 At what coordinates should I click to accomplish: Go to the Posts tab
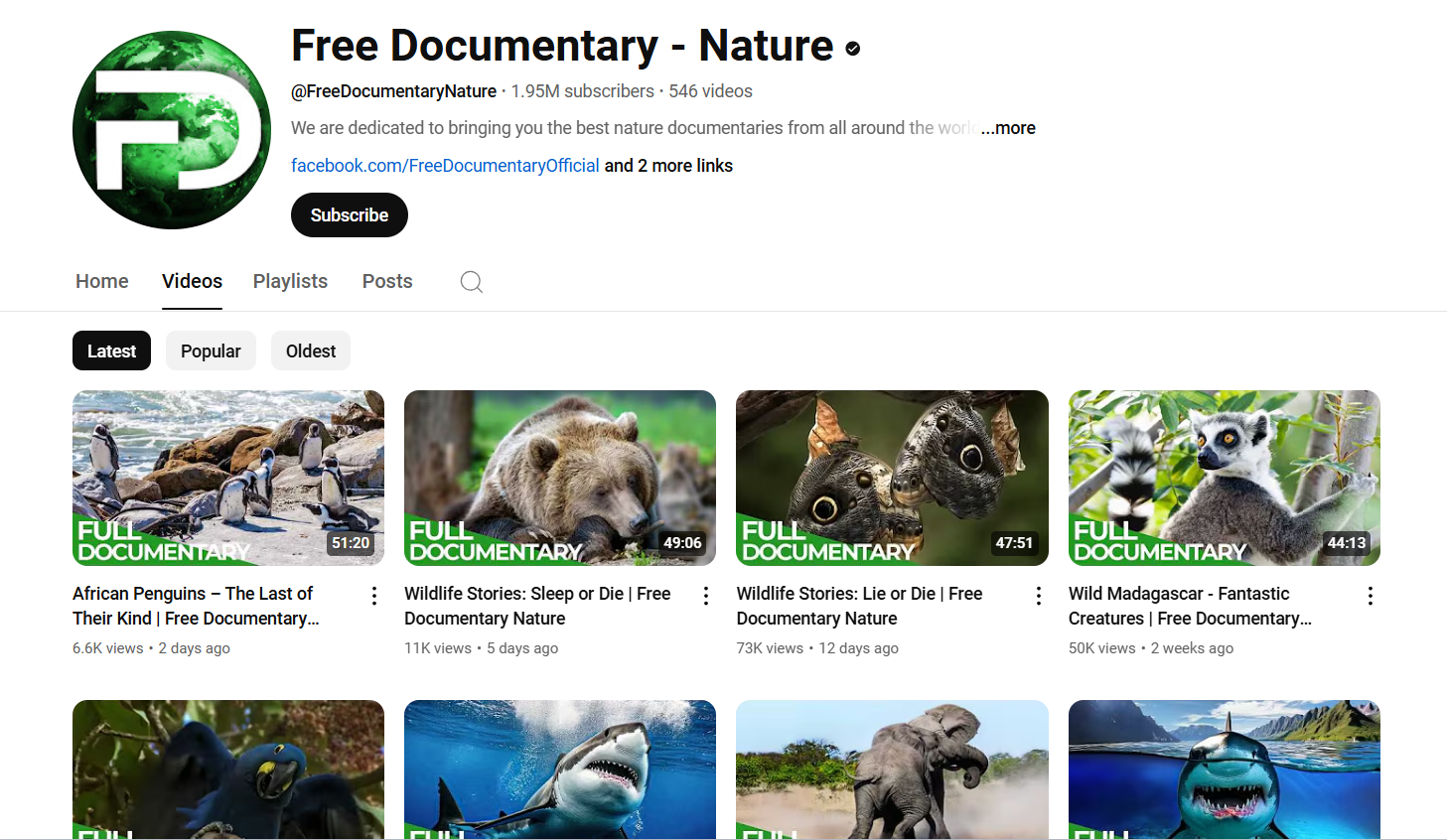pos(387,281)
